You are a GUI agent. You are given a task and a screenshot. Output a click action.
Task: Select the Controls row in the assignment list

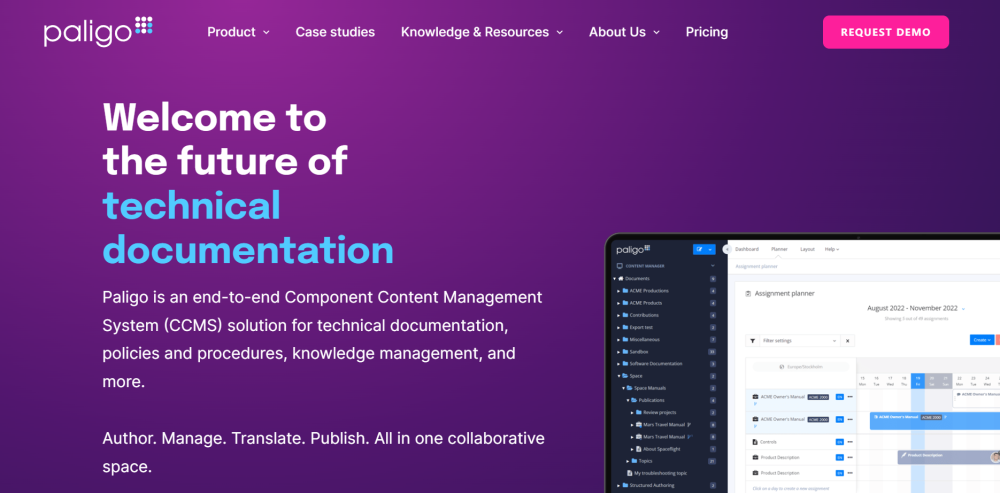pyautogui.click(x=801, y=442)
